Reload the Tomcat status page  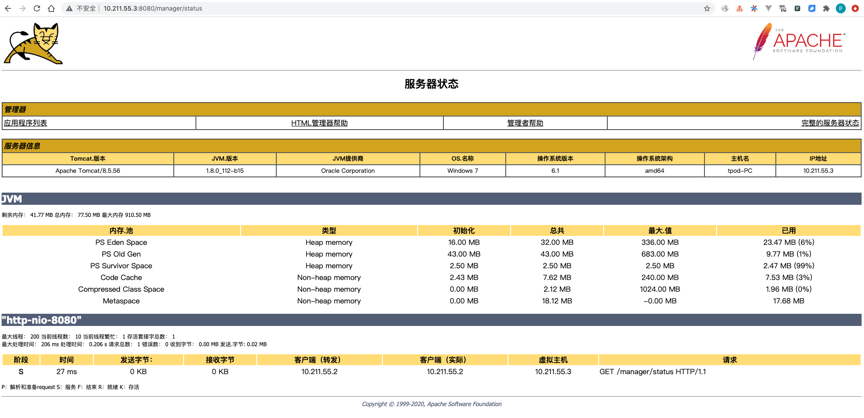point(37,8)
